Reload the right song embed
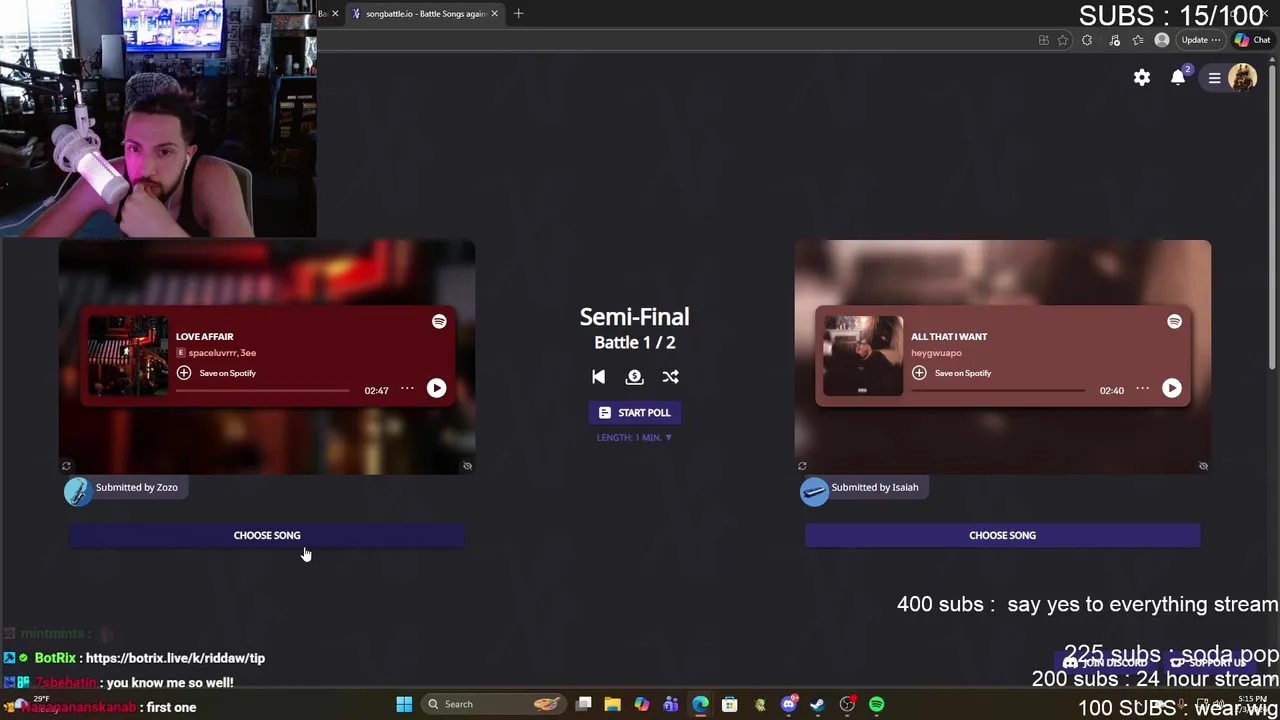The width and height of the screenshot is (1280, 720). (802, 466)
